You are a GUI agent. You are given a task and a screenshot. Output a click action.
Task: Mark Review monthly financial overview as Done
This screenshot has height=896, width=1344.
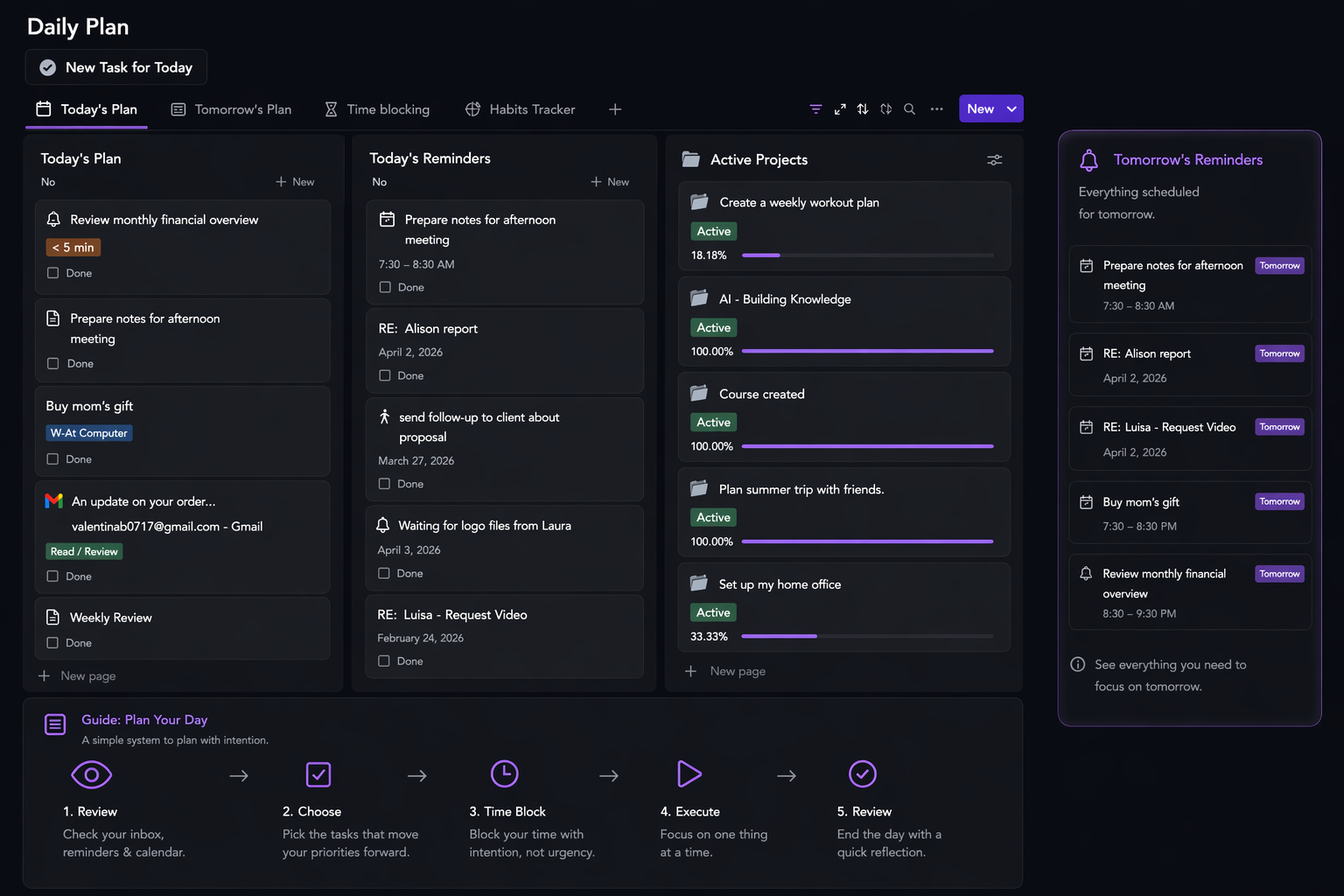52,273
